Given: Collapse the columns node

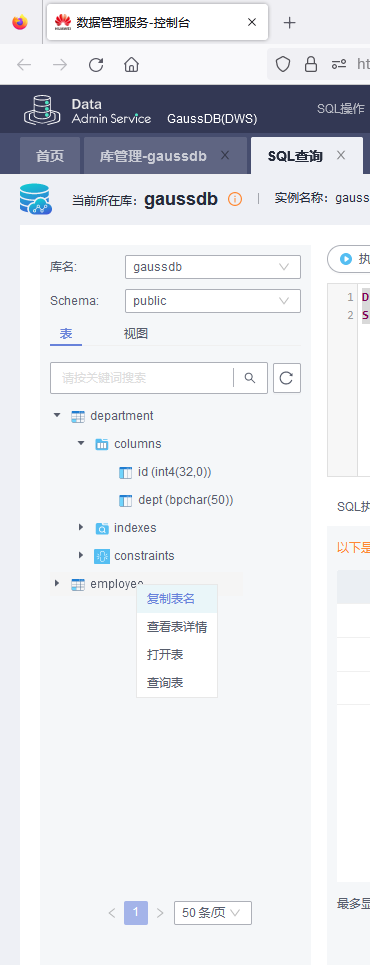Looking at the screenshot, I should pyautogui.click(x=81, y=443).
